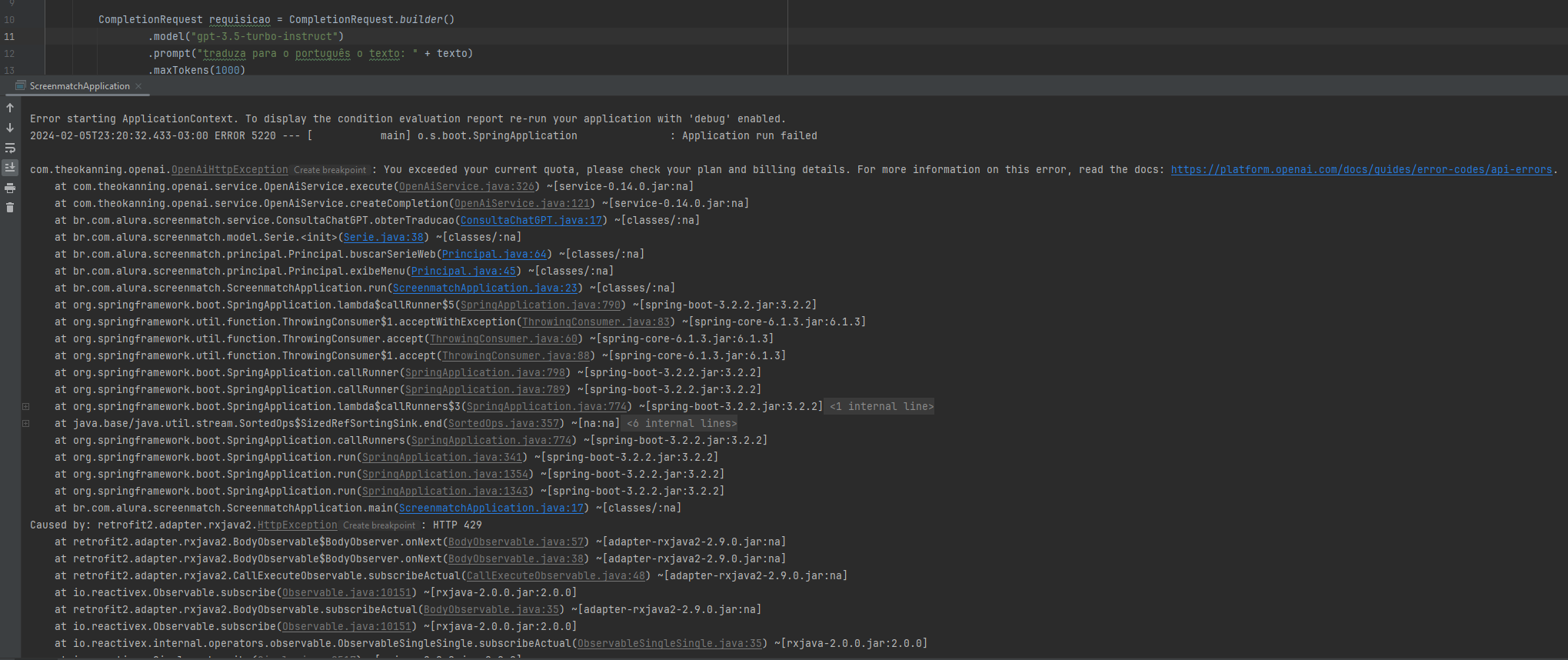This screenshot has height=660, width=1568.
Task: Open the OpenAiHttpException class link
Action: pos(230,169)
